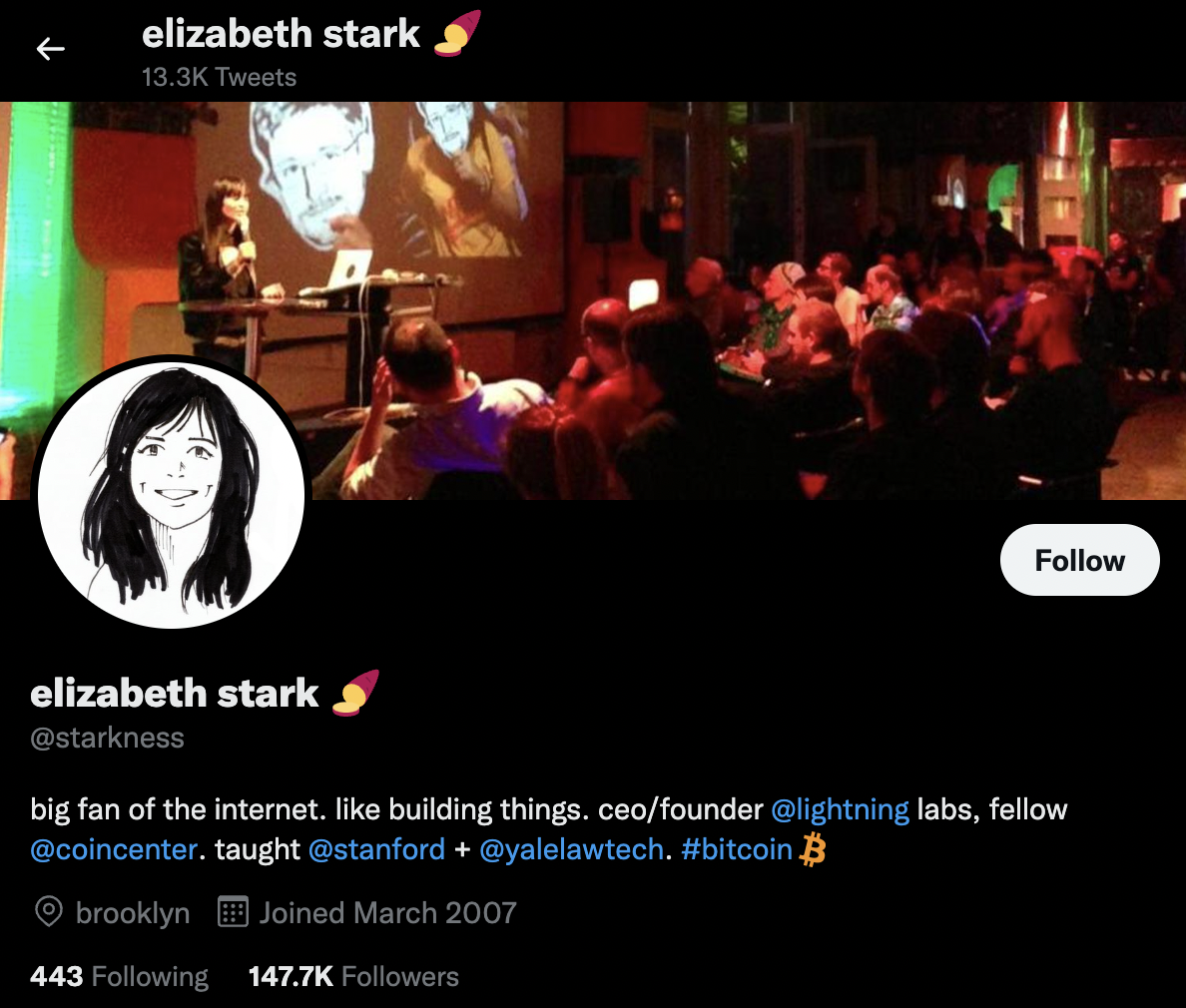The width and height of the screenshot is (1186, 1008).
Task: Click the Follow button
Action: (x=1079, y=560)
